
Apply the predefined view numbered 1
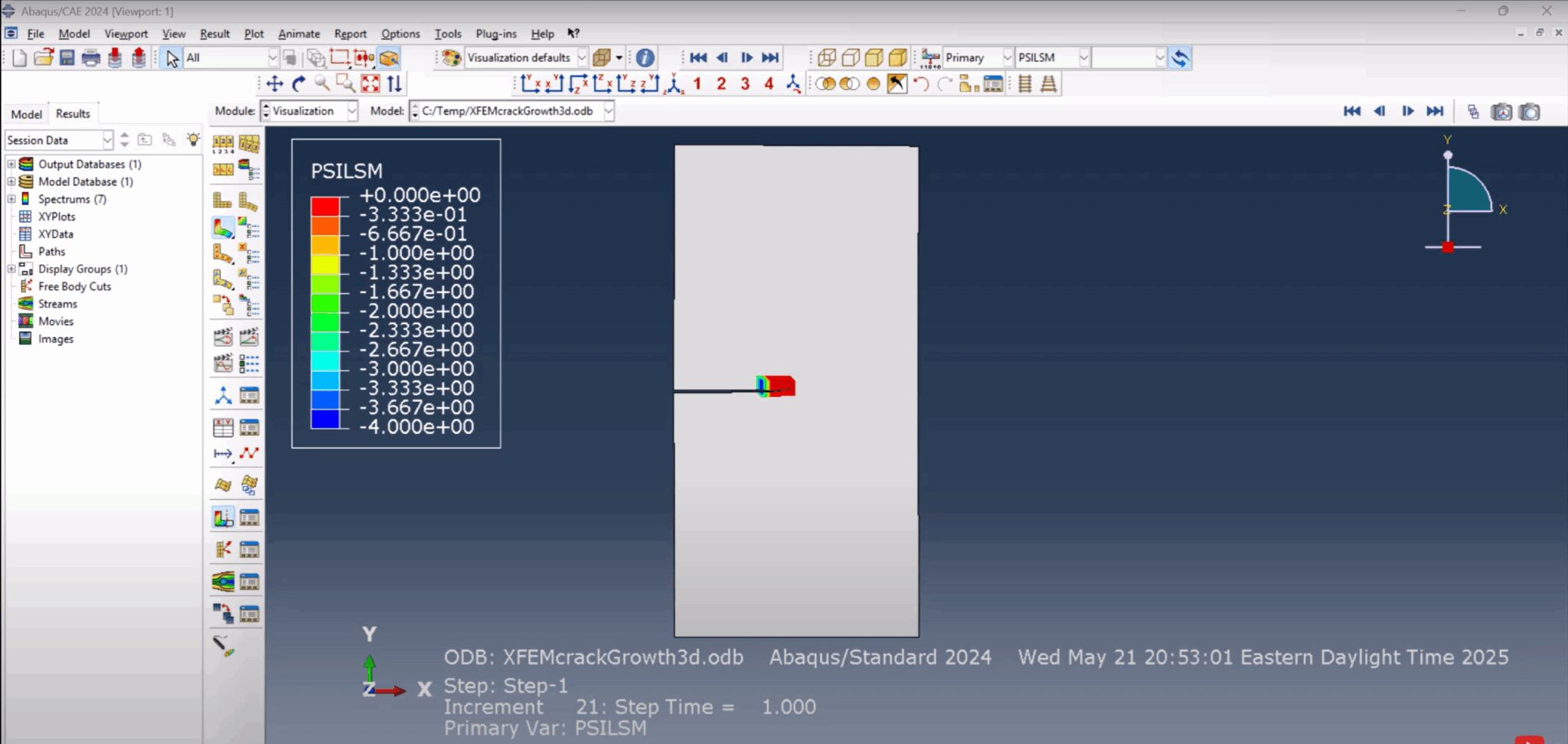[x=697, y=84]
